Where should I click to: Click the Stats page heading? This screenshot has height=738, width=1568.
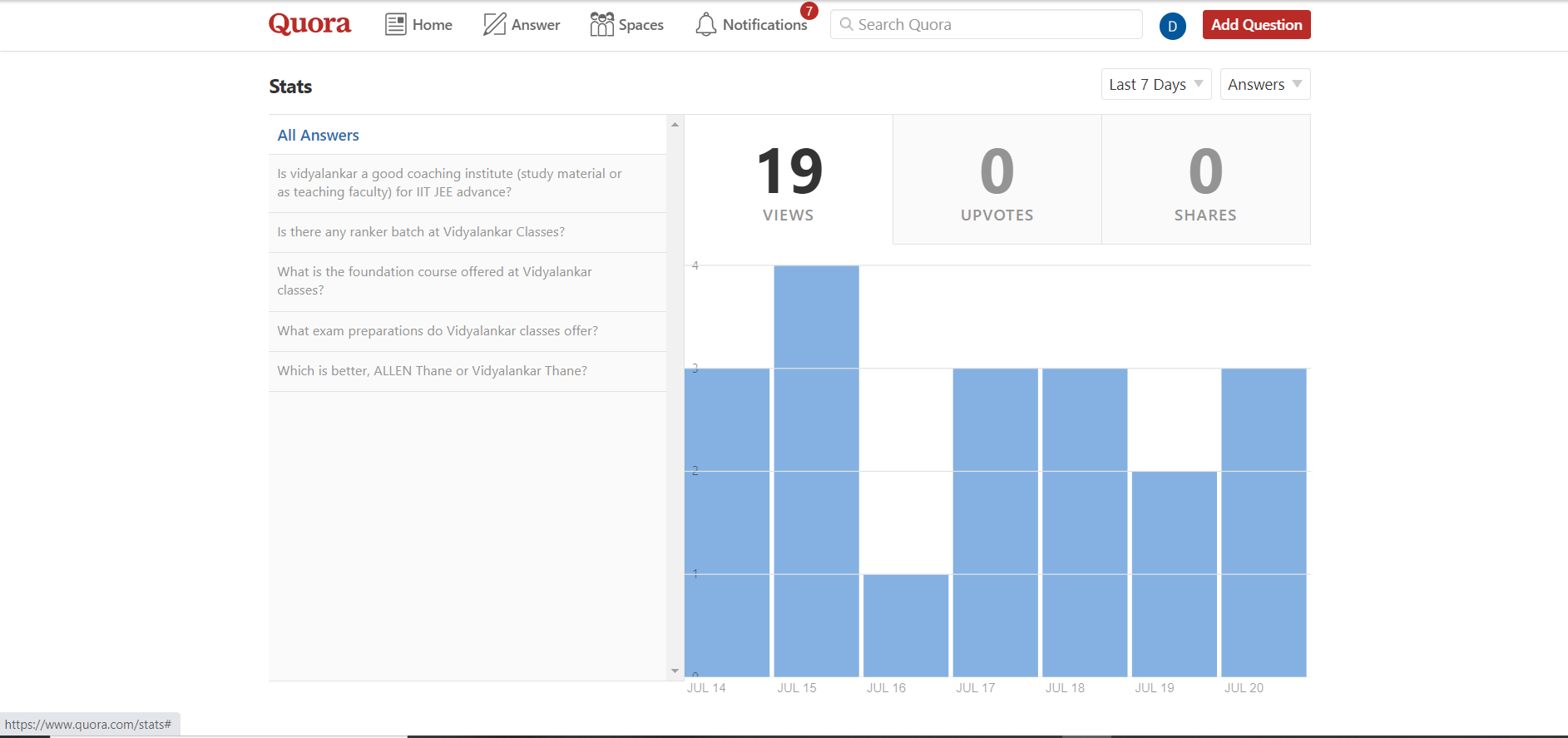(290, 87)
